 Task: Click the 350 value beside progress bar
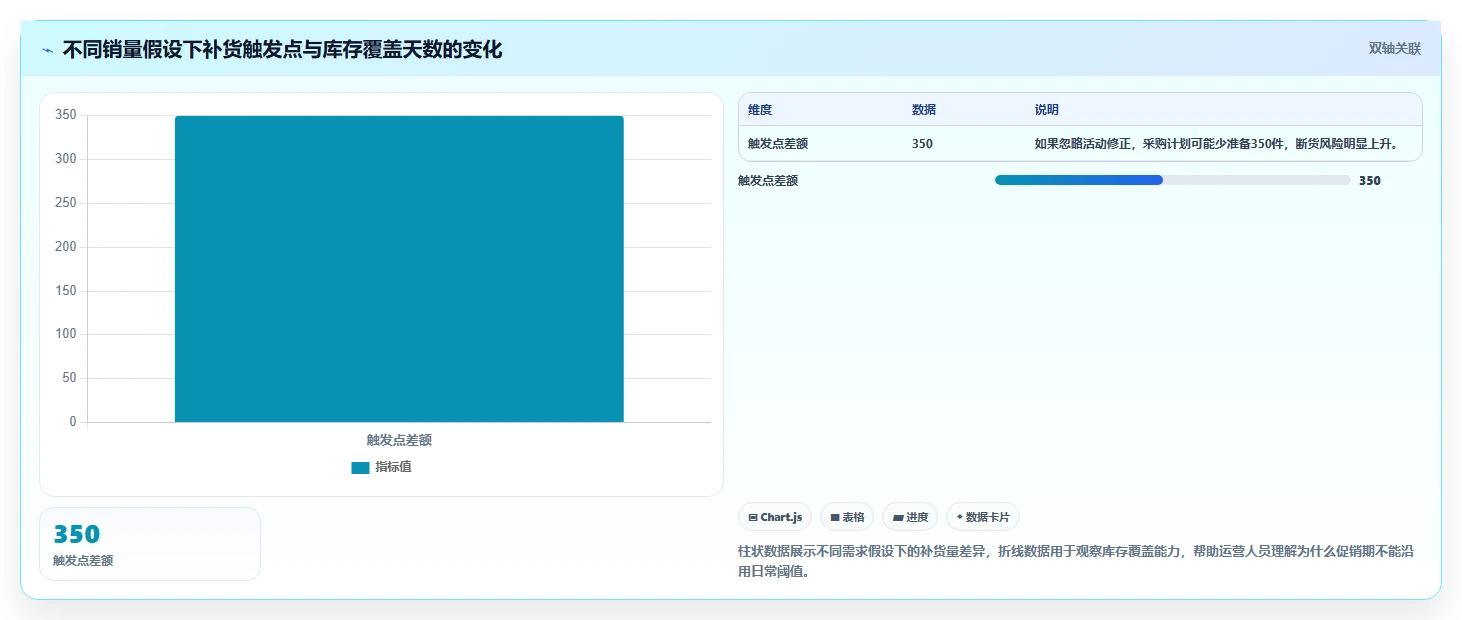[x=1370, y=181]
